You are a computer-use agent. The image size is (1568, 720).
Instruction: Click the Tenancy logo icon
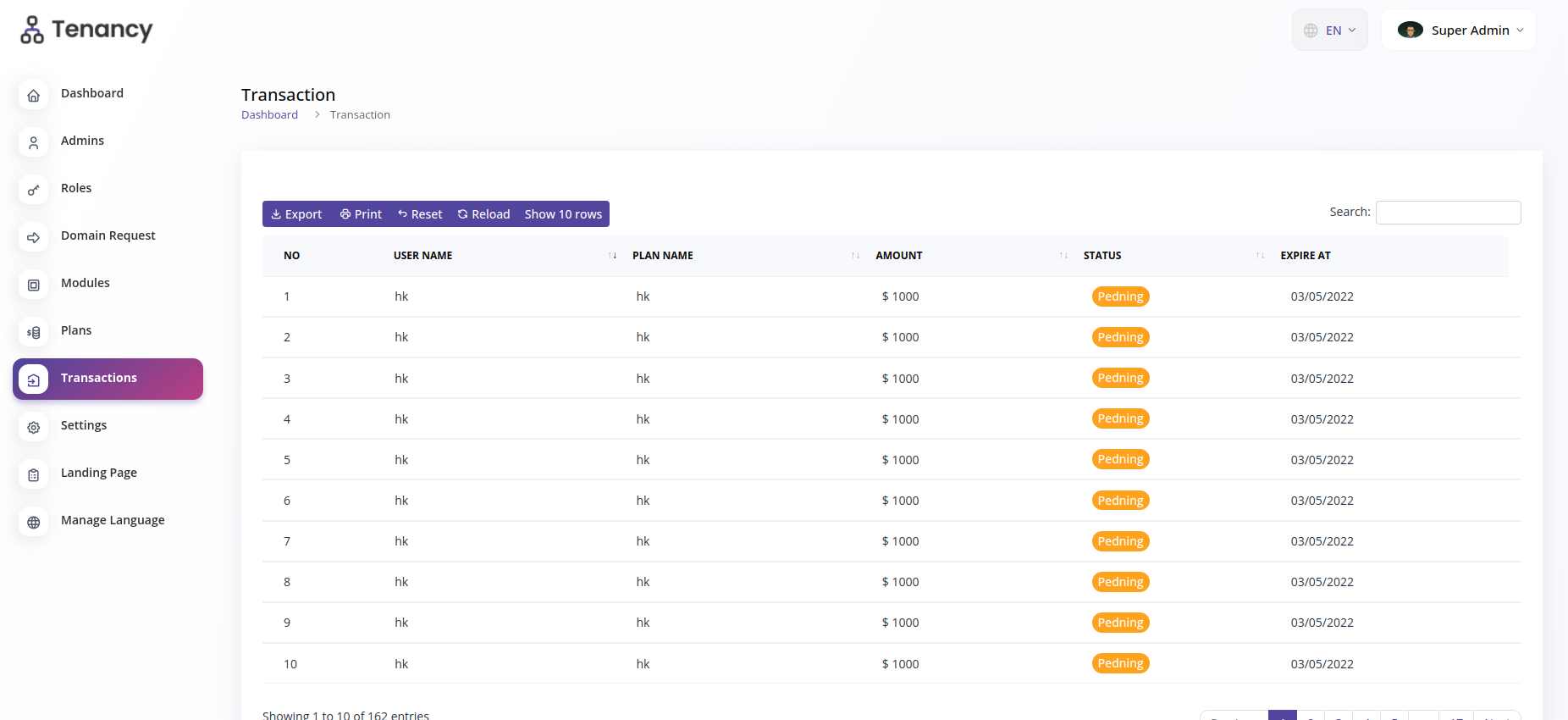pyautogui.click(x=32, y=30)
